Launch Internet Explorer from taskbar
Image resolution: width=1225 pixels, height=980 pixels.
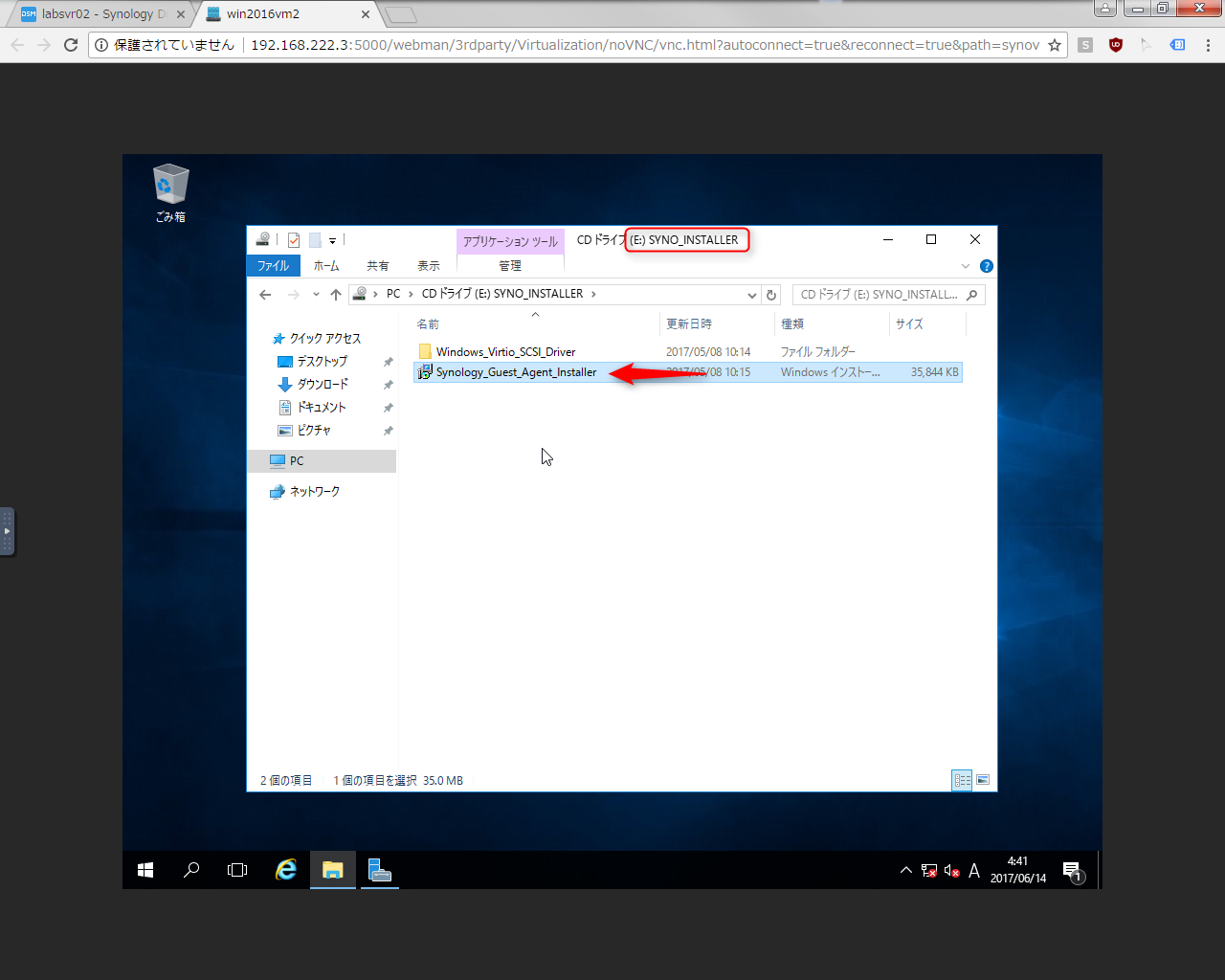tap(285, 870)
